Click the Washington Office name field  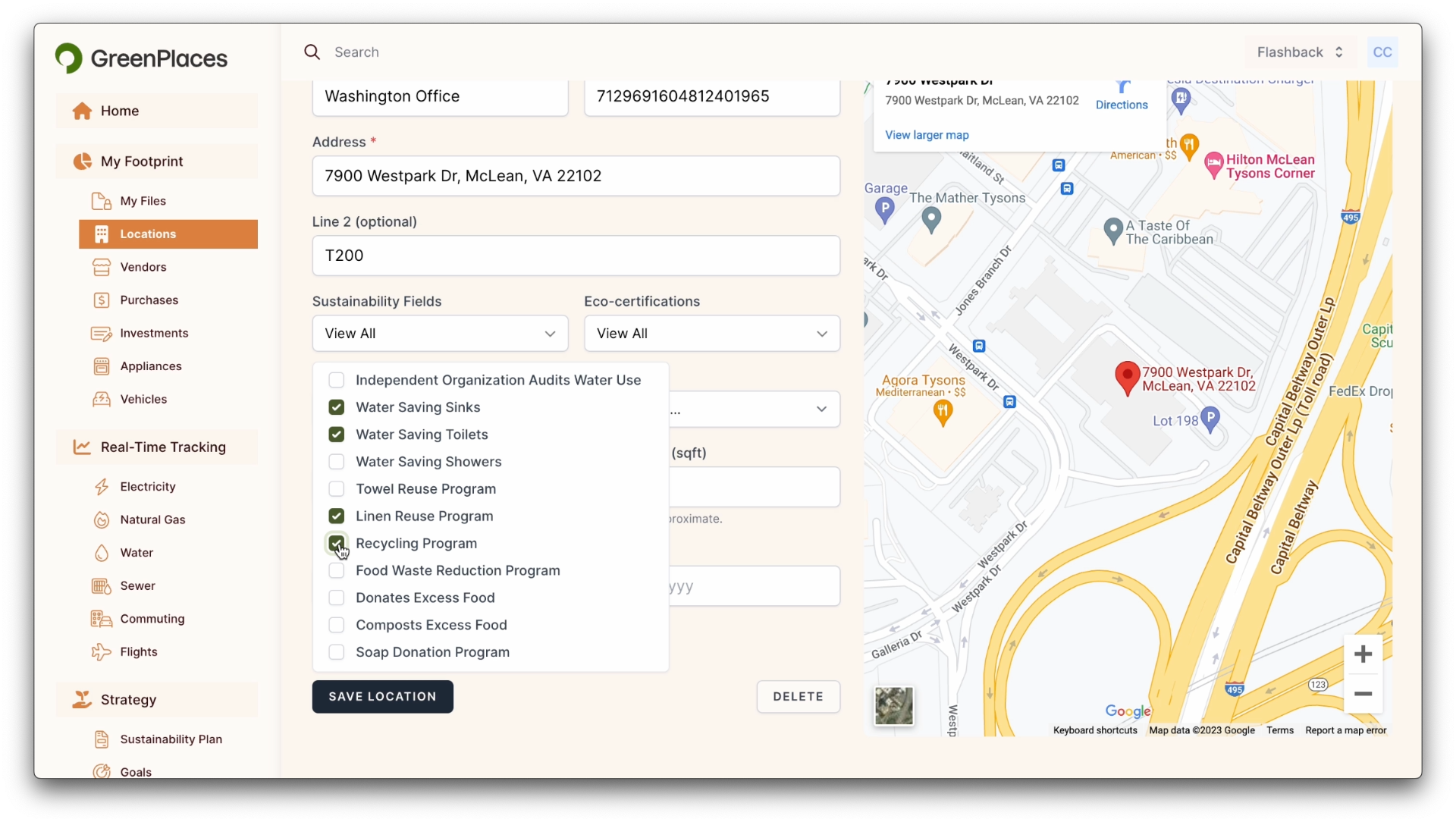click(440, 97)
